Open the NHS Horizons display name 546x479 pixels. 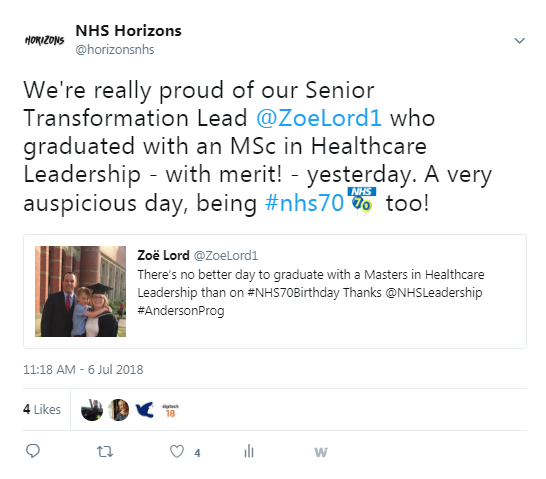click(128, 31)
